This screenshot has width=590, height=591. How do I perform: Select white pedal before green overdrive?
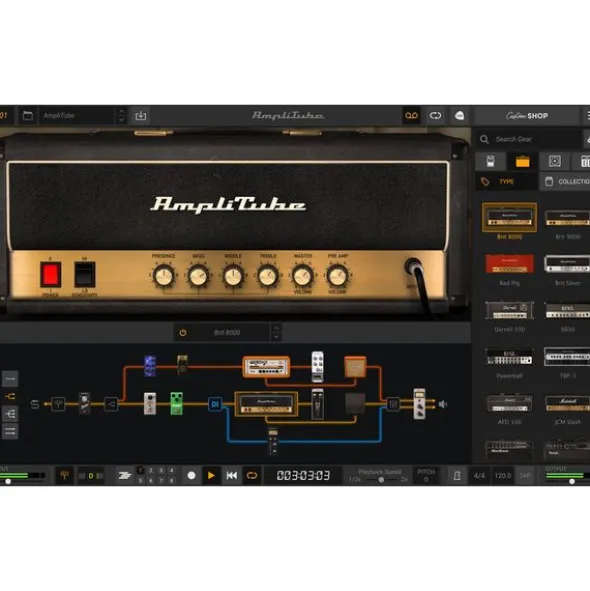(150, 403)
